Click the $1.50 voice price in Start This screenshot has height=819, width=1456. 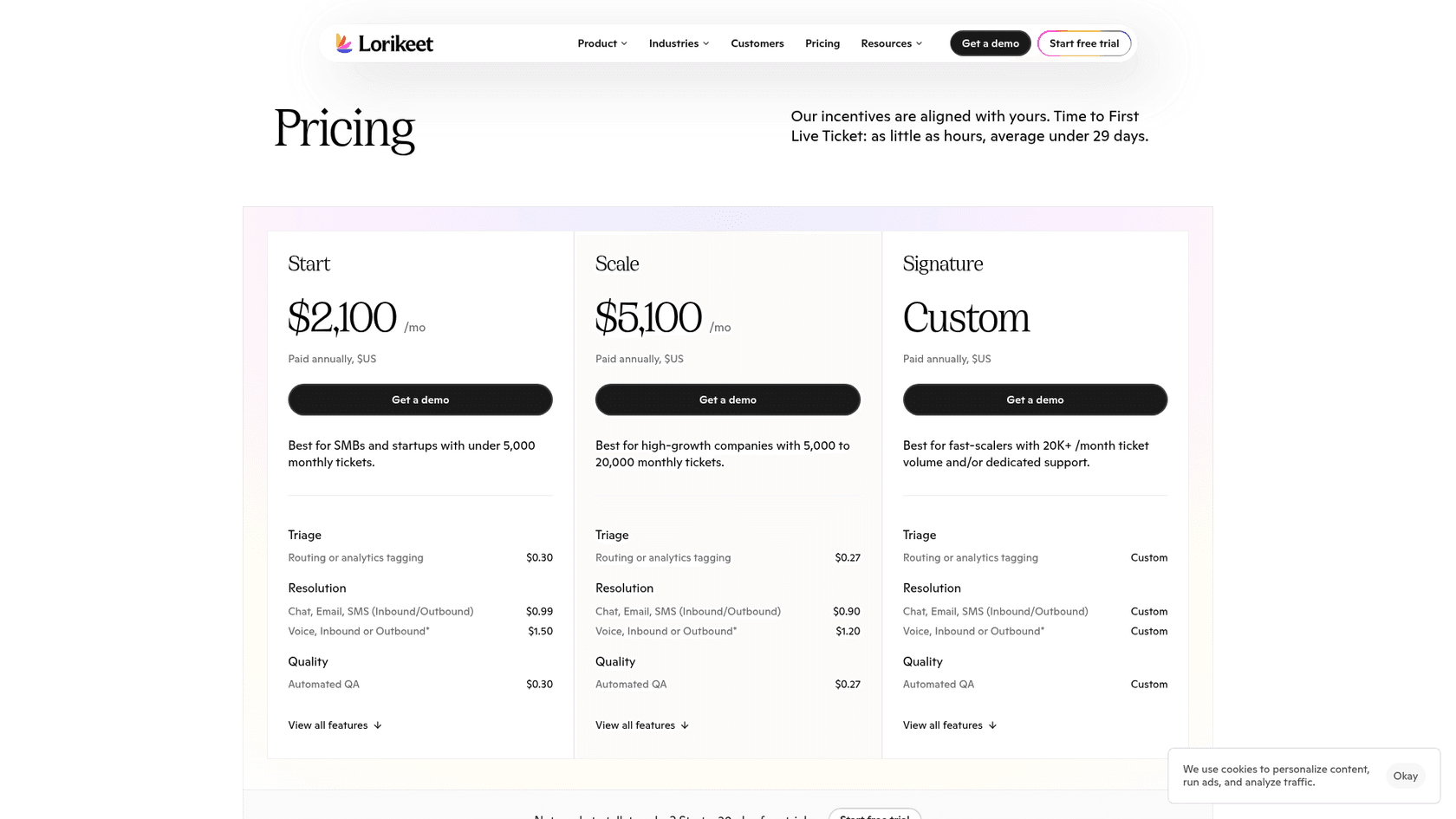coord(540,631)
